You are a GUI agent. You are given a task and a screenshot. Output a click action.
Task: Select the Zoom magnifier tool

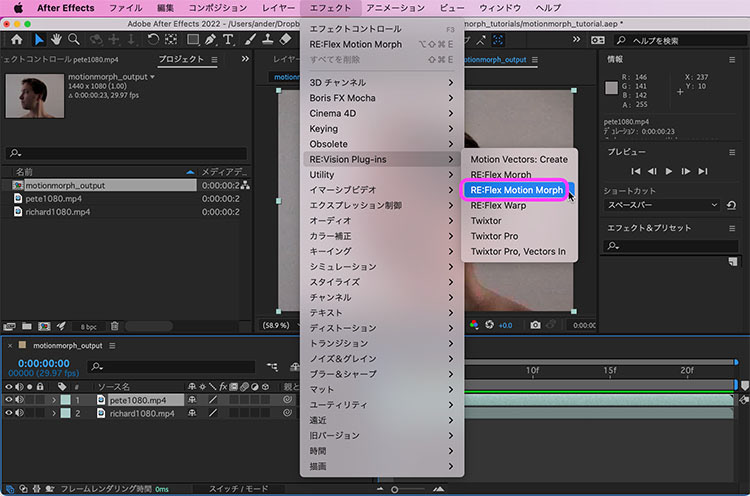click(74, 40)
